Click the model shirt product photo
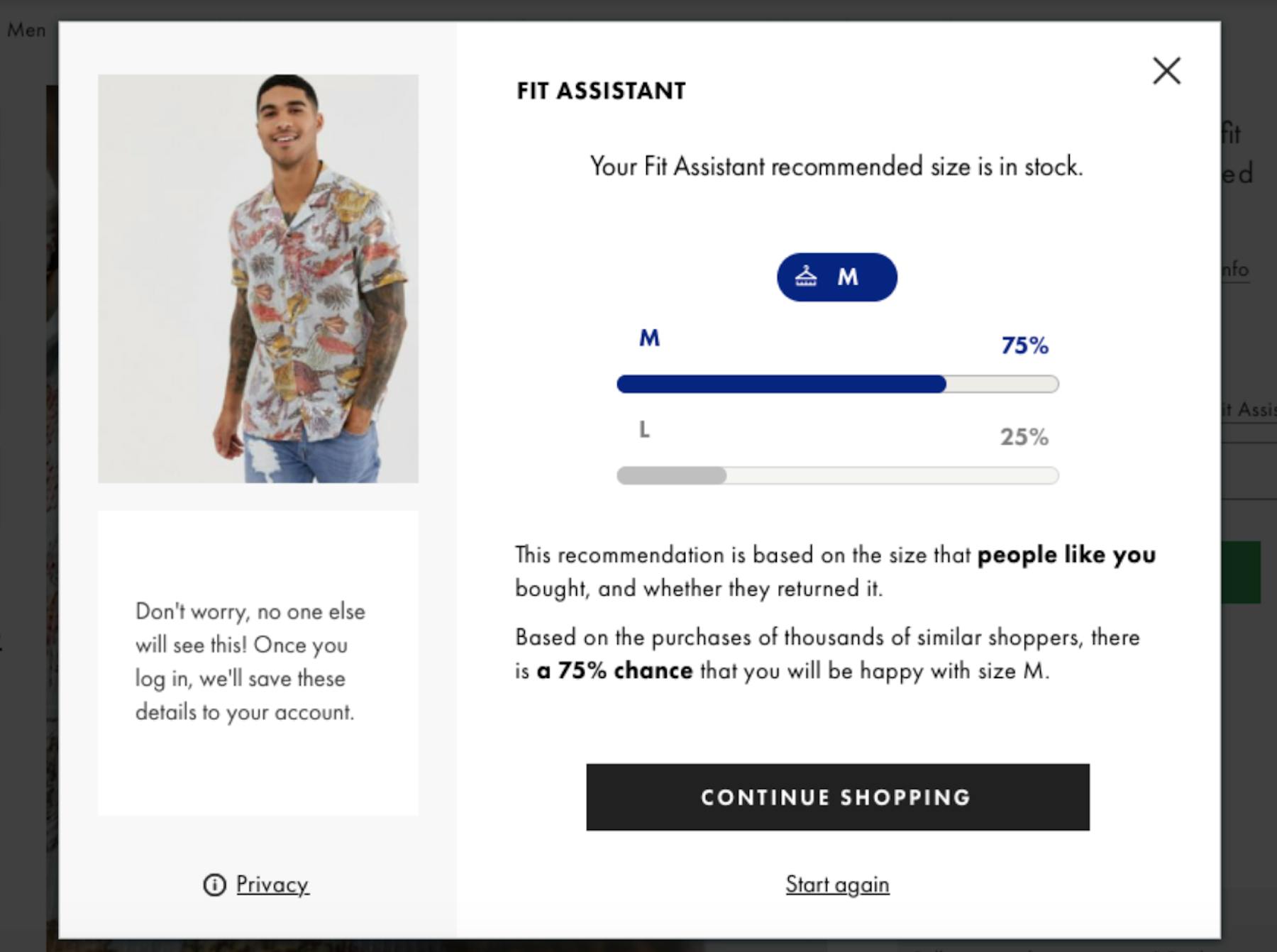This screenshot has width=1277, height=952. point(258,279)
